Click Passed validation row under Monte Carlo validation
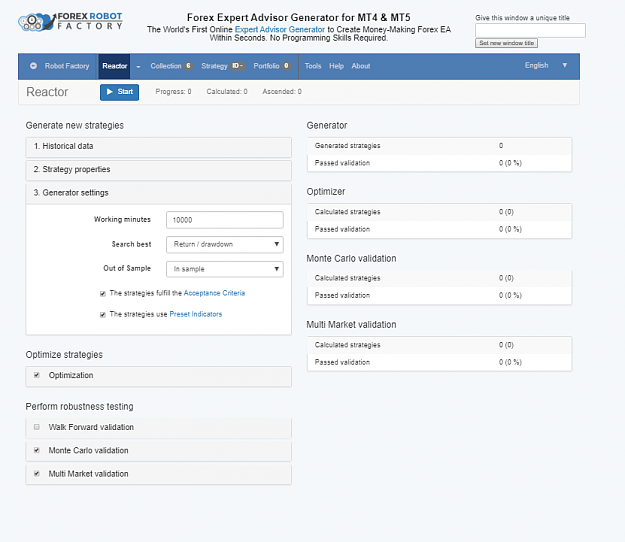This screenshot has width=625, height=542. tap(439, 295)
